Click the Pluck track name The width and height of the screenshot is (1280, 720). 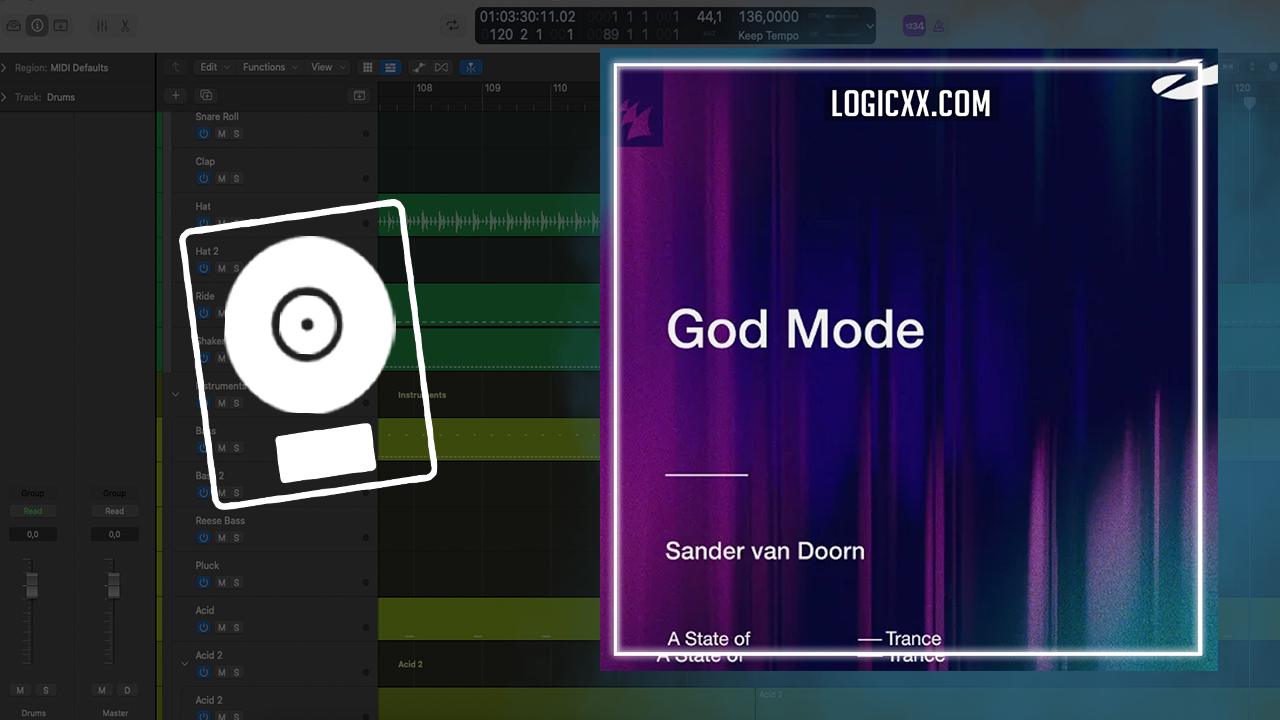pyautogui.click(x=207, y=566)
